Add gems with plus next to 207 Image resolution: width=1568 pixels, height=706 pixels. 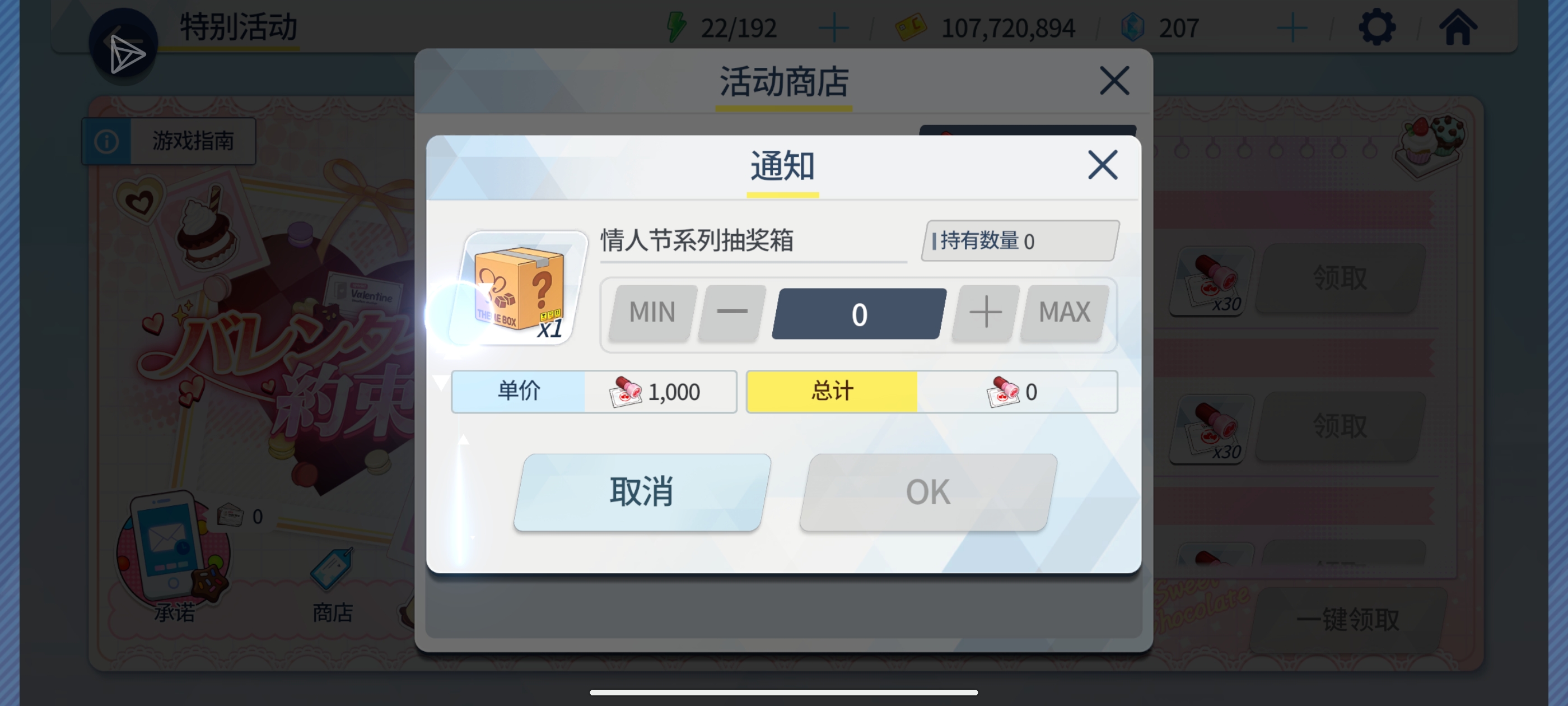1292,29
